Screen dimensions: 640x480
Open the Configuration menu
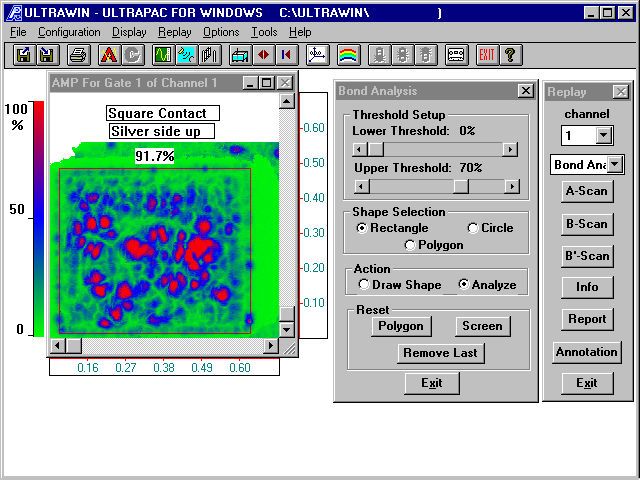pyautogui.click(x=69, y=32)
